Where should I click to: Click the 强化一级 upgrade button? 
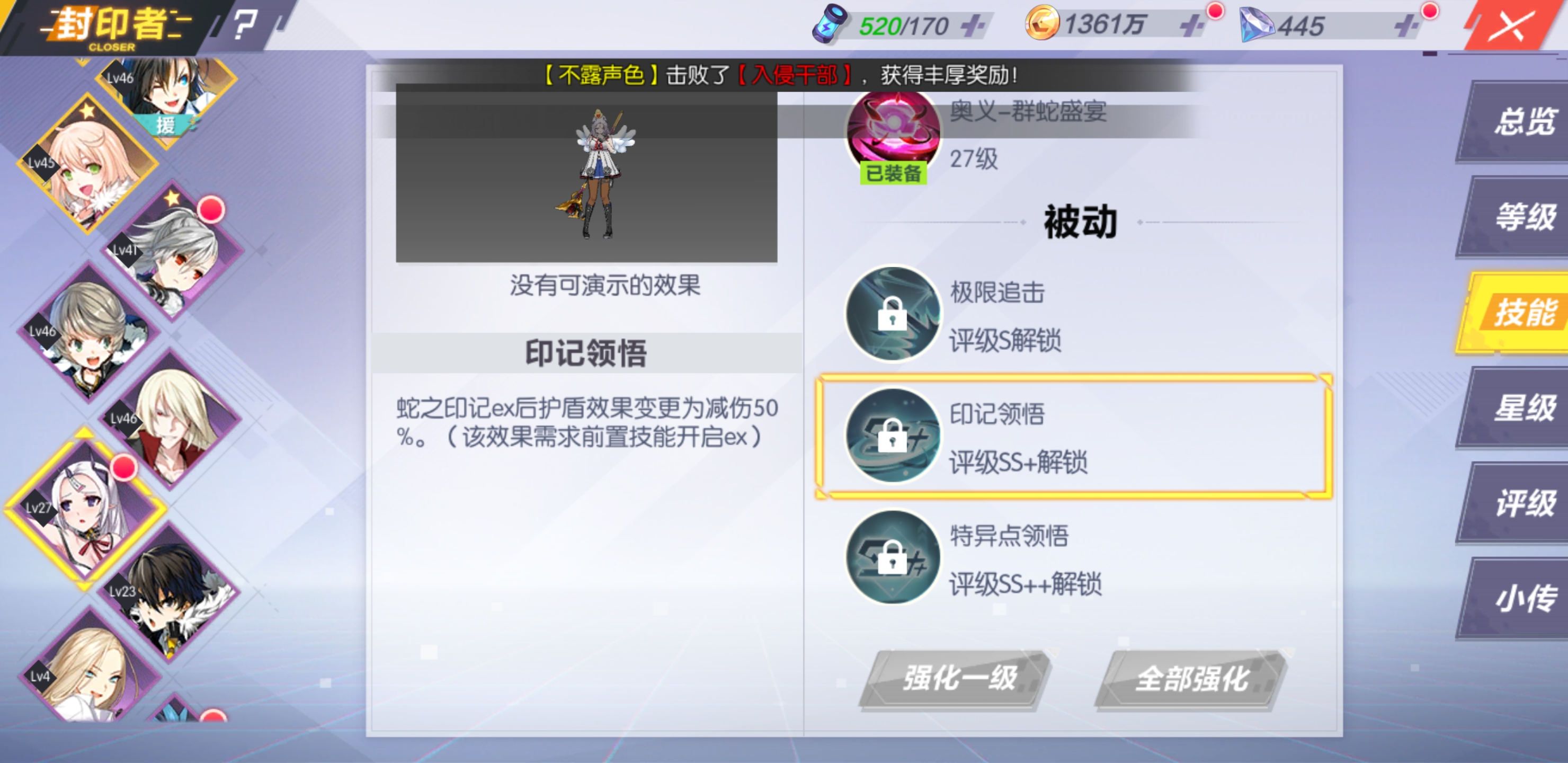pos(957,679)
